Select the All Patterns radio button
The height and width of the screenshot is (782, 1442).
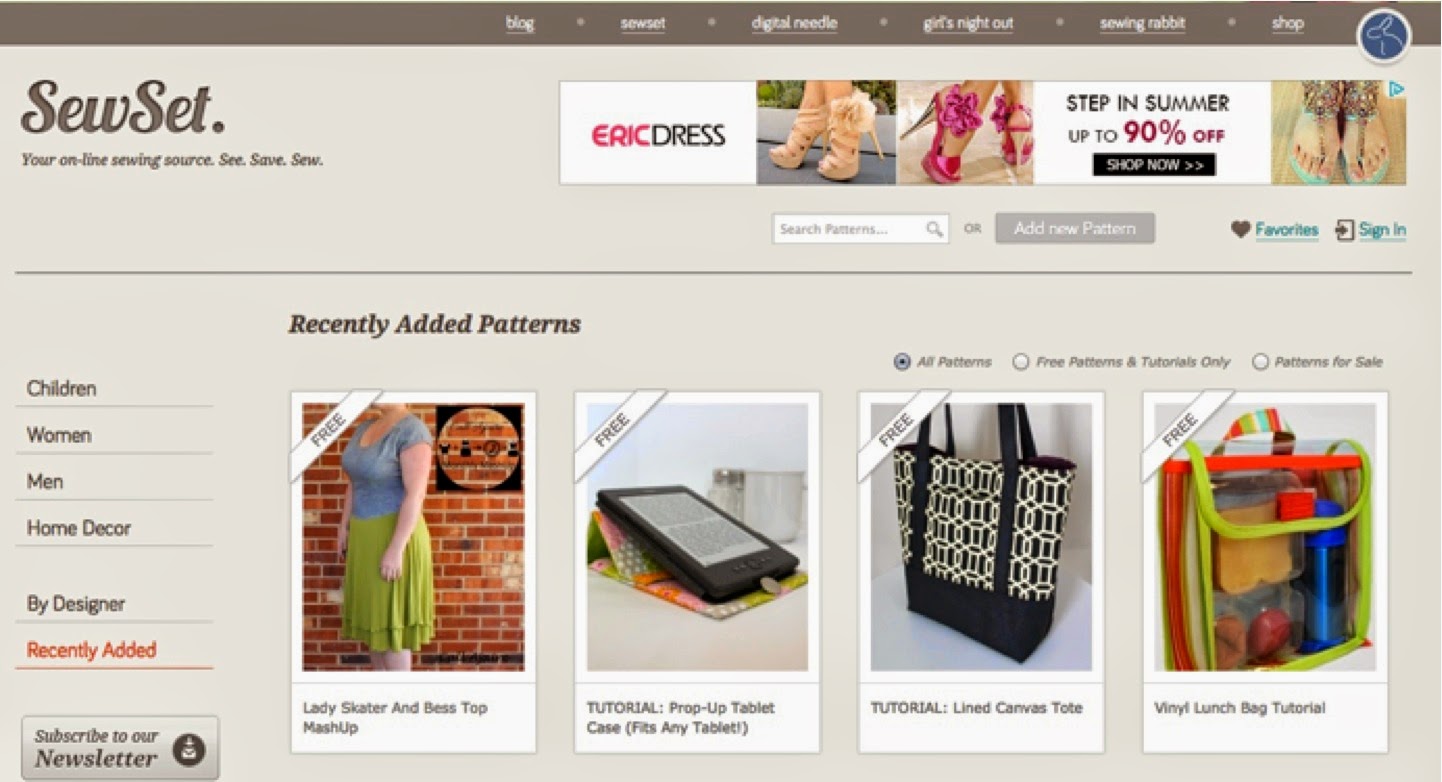click(x=902, y=362)
